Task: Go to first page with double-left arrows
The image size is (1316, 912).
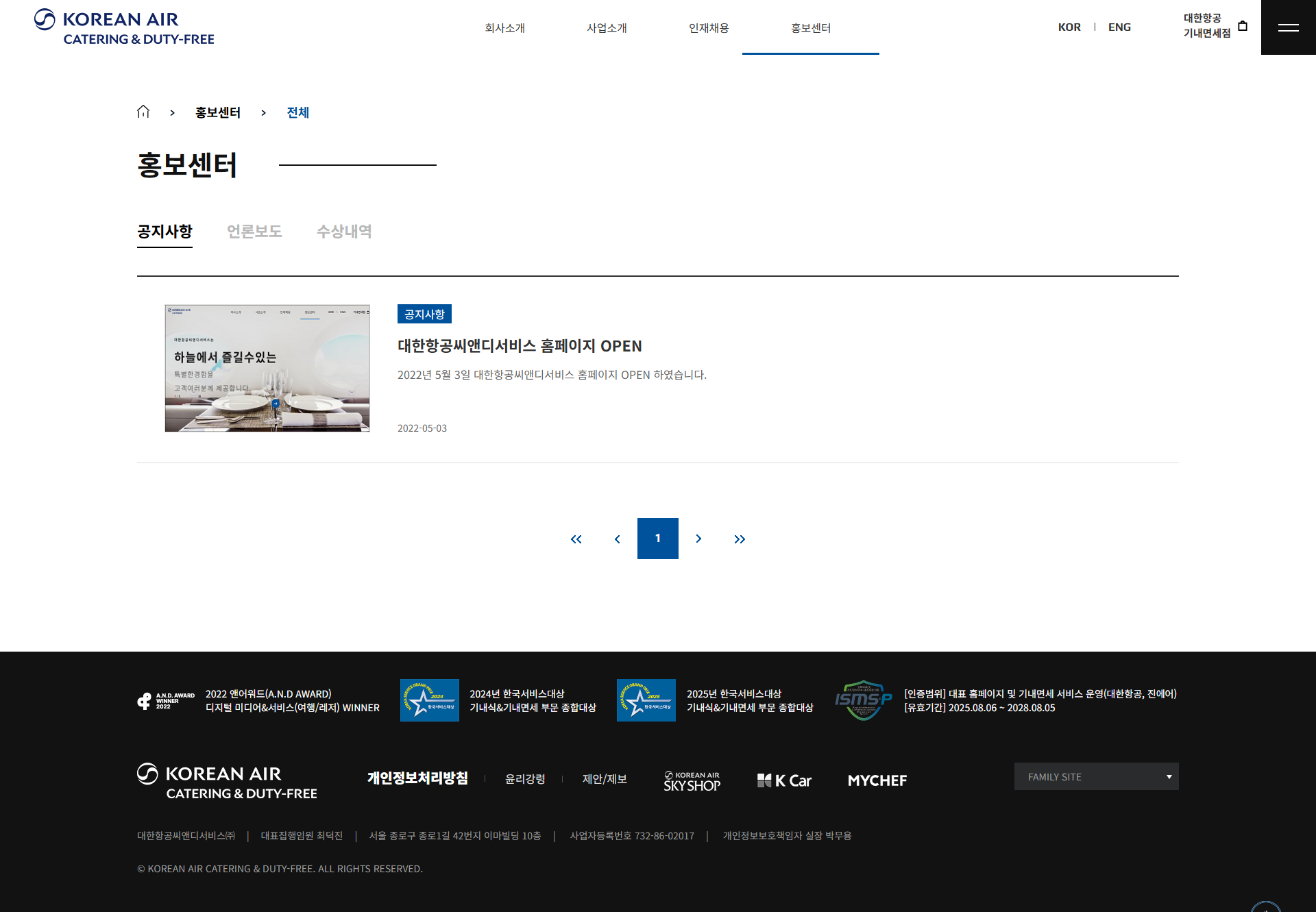Action: (x=576, y=539)
